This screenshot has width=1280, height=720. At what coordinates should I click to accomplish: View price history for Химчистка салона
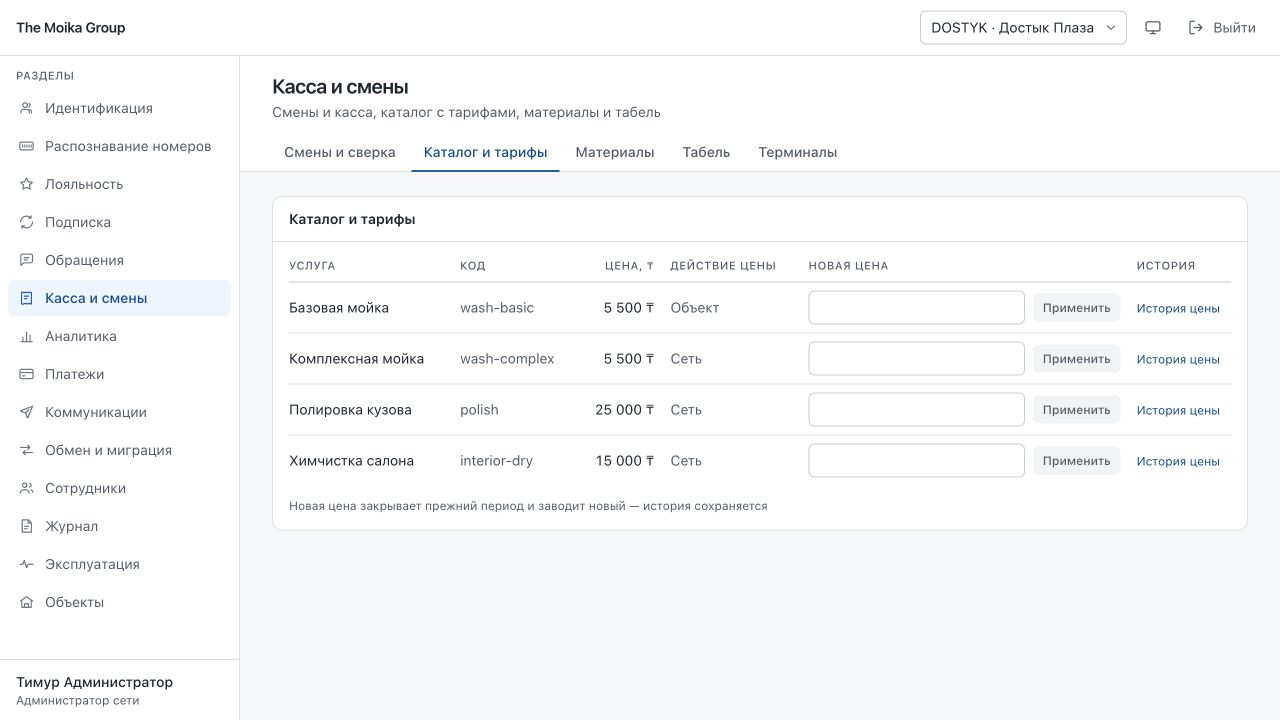click(x=1178, y=461)
